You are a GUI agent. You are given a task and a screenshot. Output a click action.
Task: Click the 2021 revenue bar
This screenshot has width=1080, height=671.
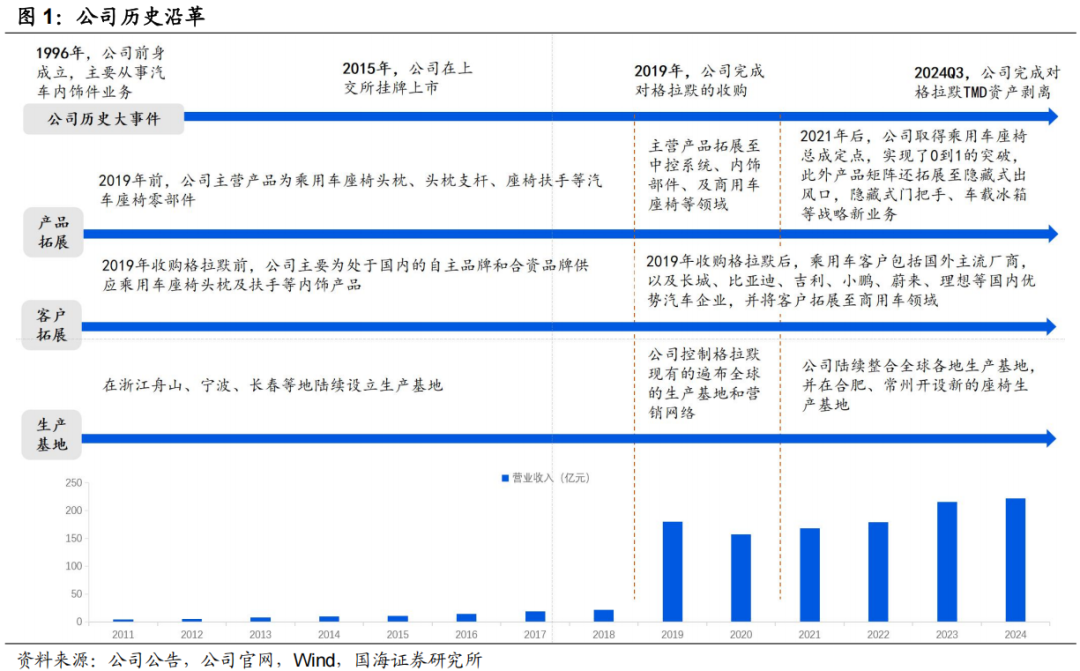(x=809, y=575)
